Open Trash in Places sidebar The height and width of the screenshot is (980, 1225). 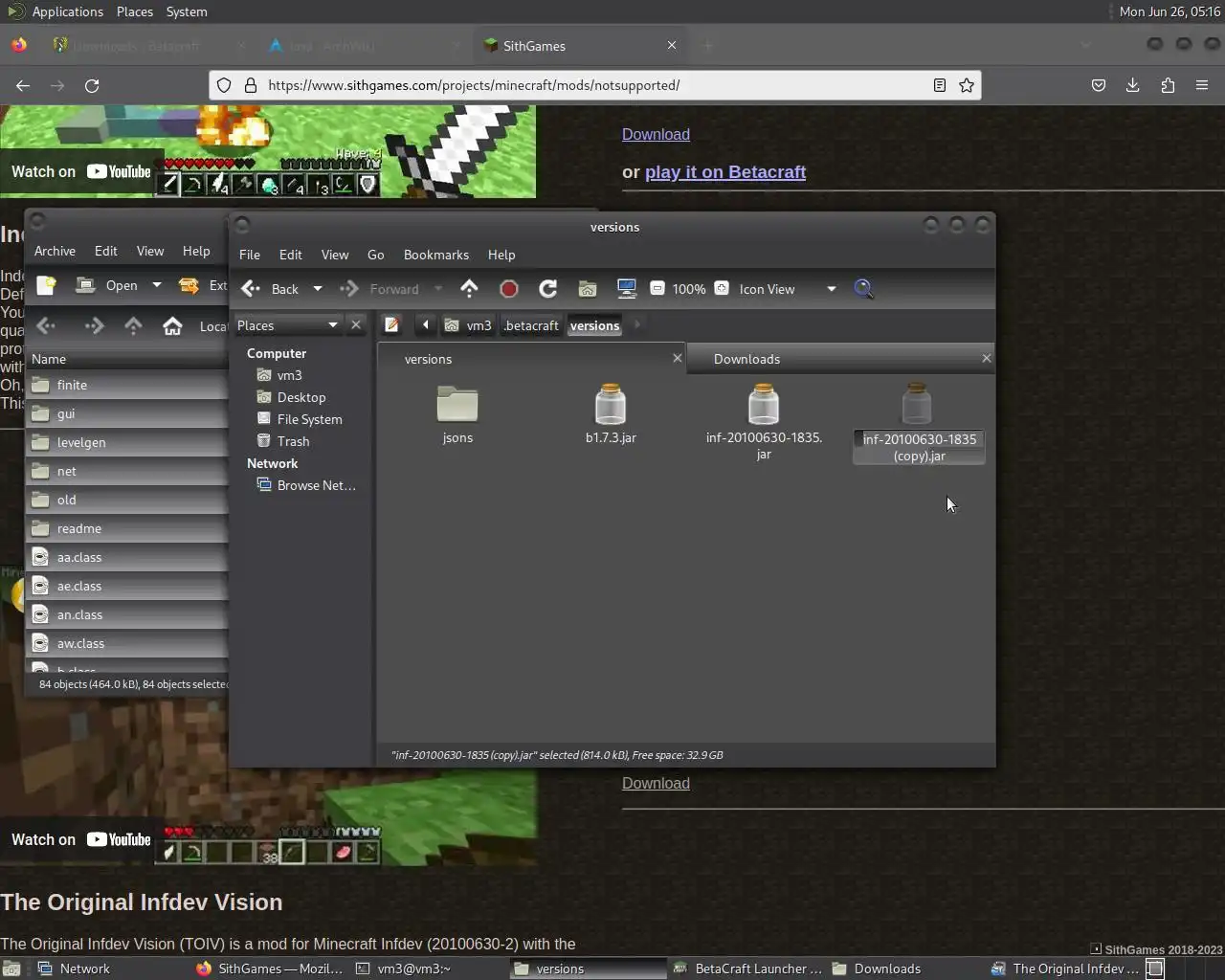293,441
